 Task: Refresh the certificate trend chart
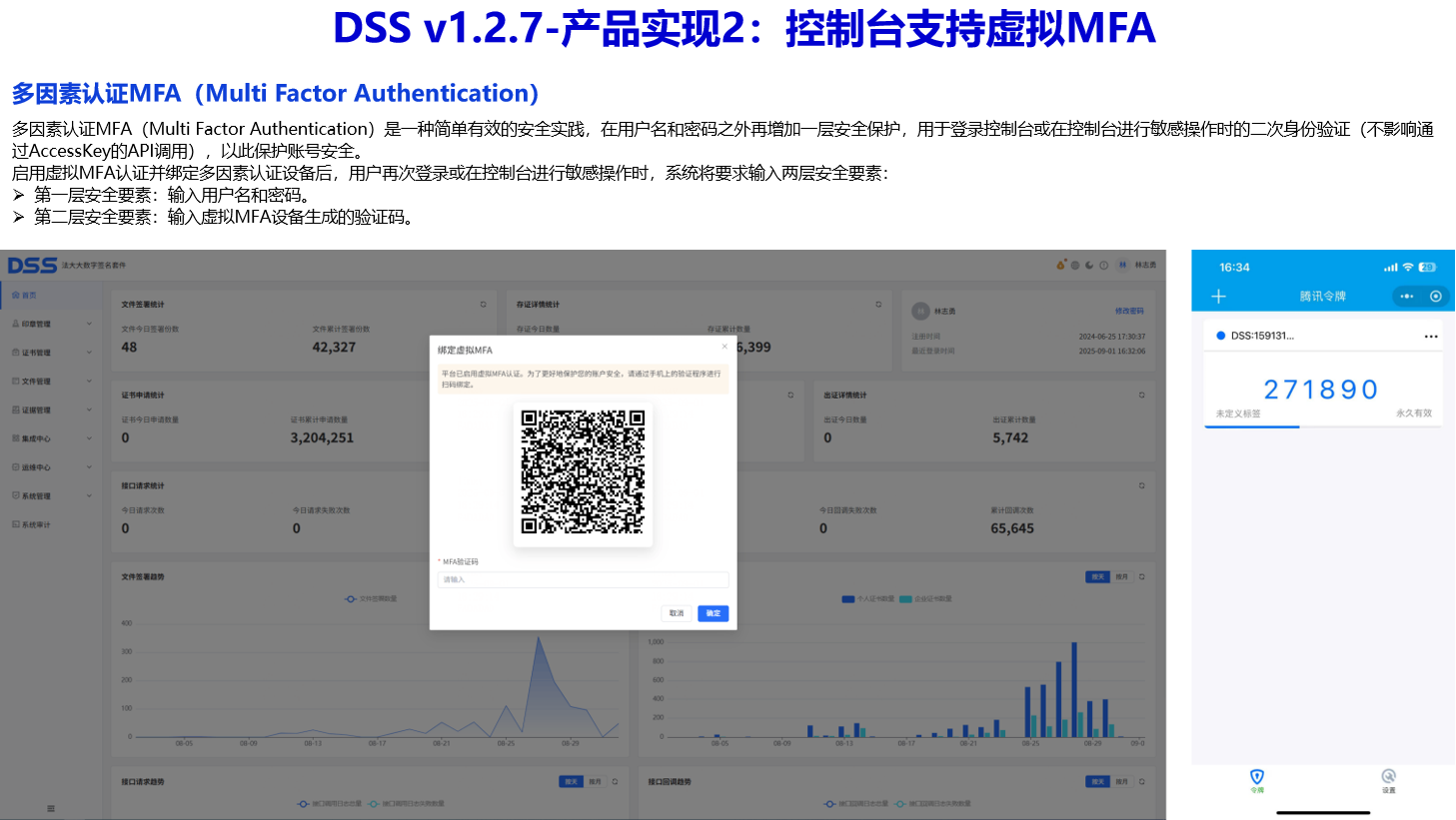coord(1141,577)
